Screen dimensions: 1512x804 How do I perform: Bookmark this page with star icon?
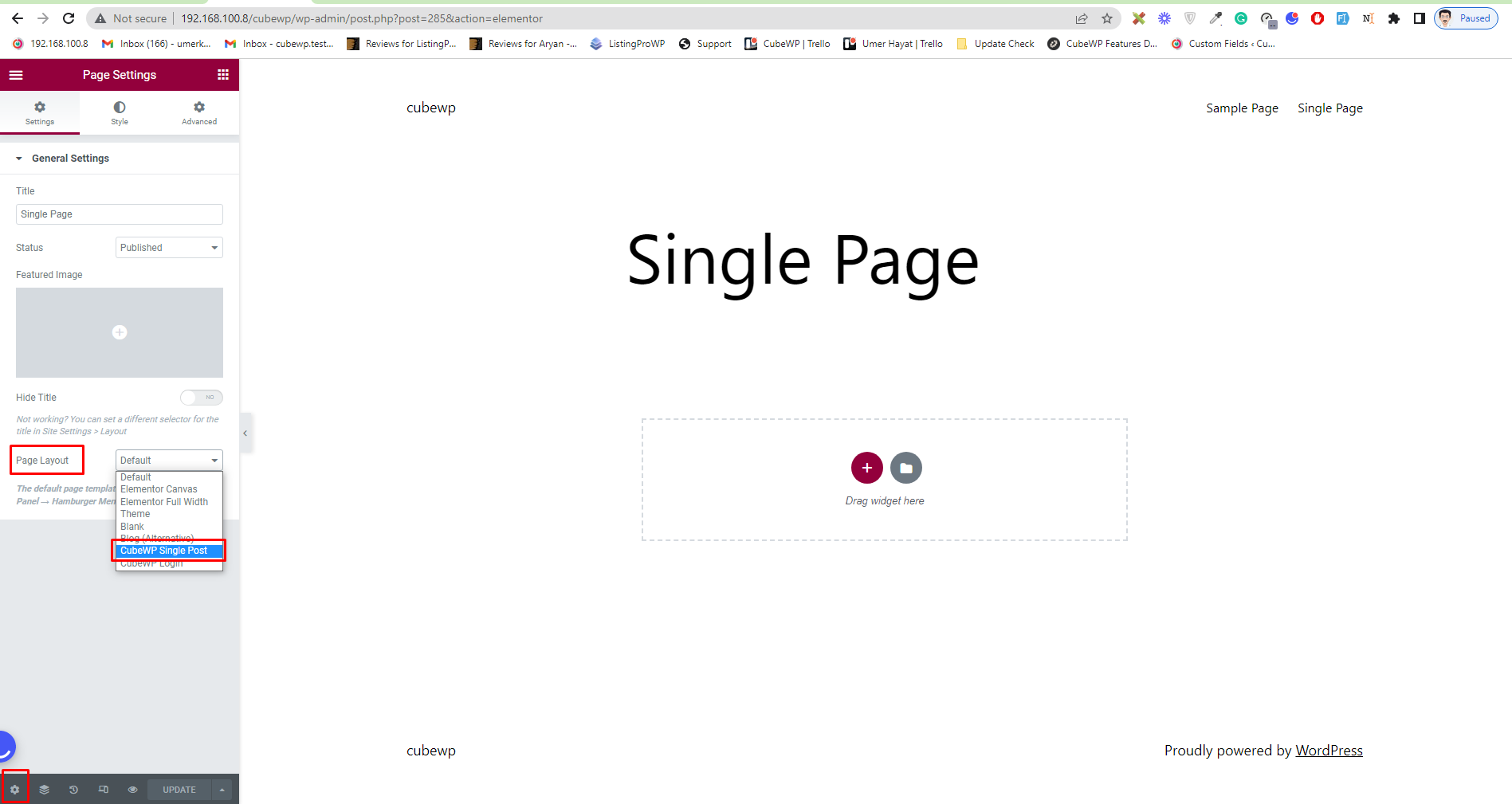(1107, 18)
